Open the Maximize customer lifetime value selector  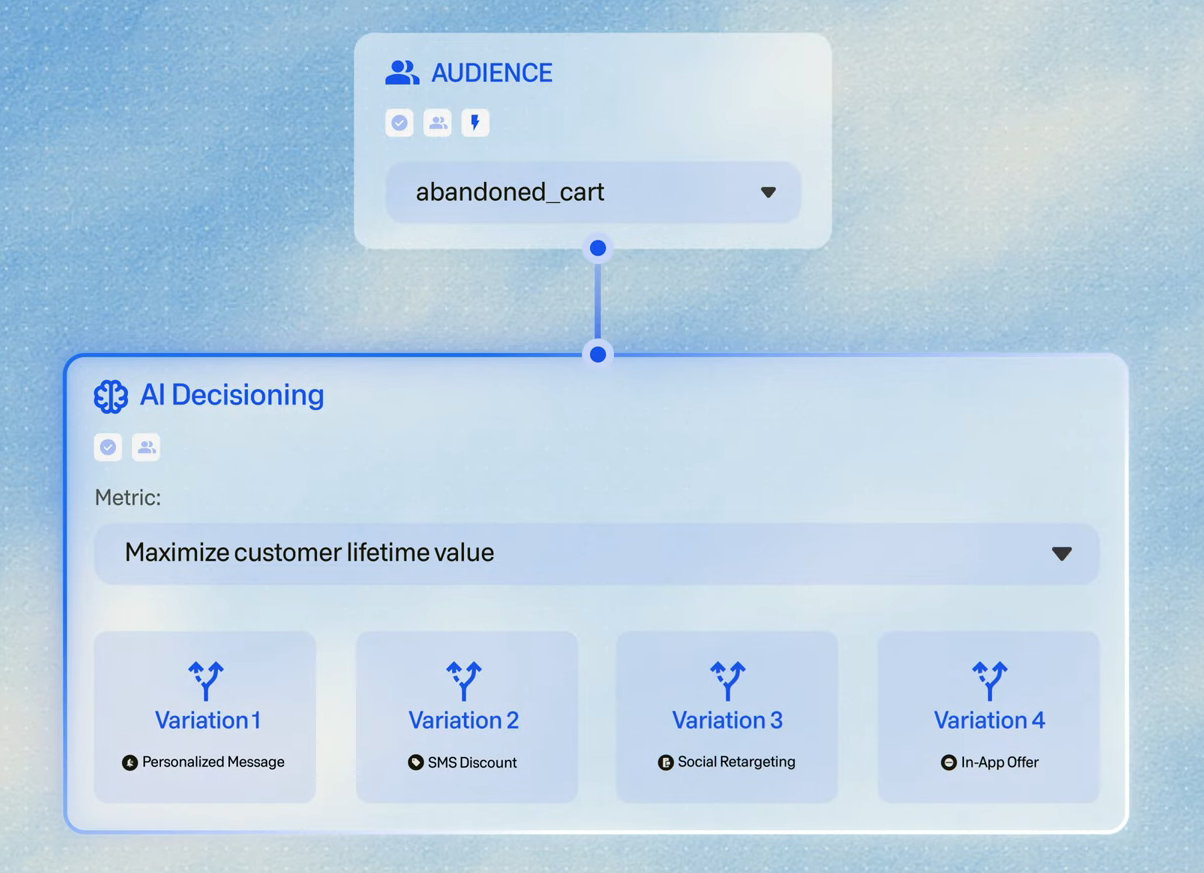(x=597, y=553)
